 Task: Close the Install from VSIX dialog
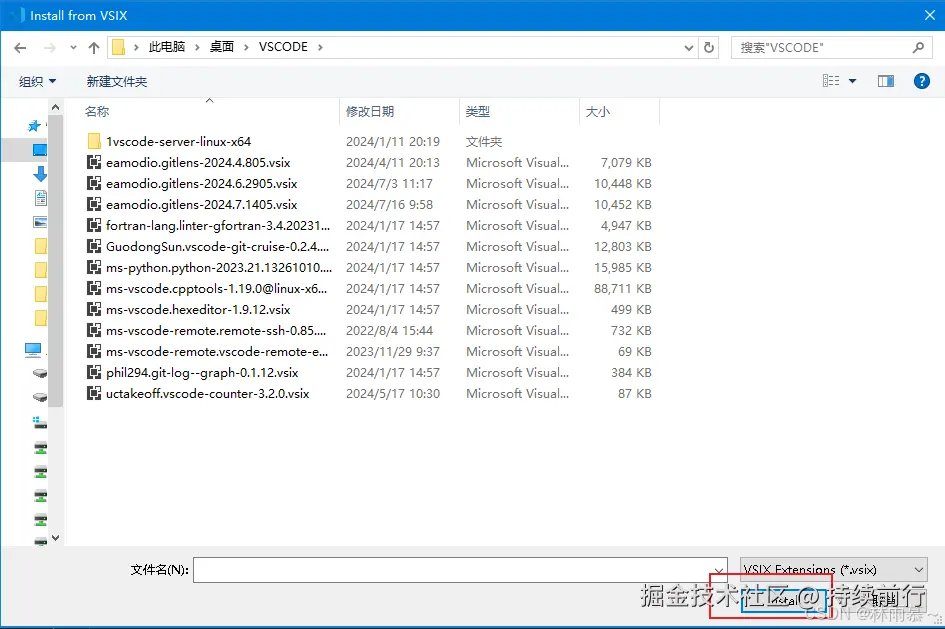coord(929,15)
